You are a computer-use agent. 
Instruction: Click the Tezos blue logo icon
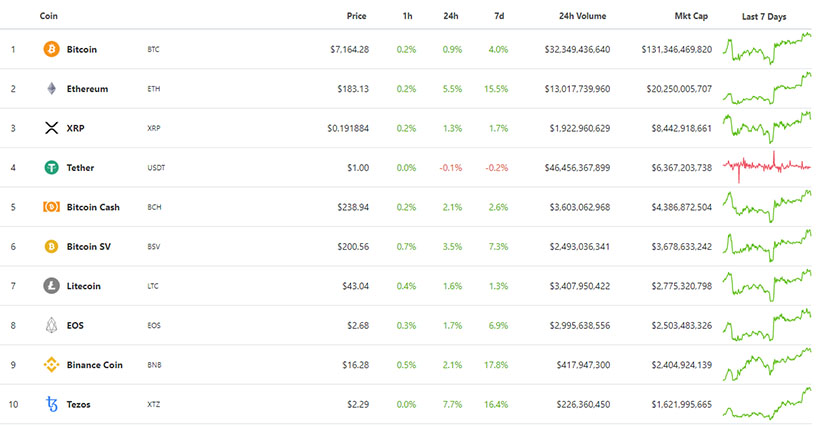[x=51, y=404]
